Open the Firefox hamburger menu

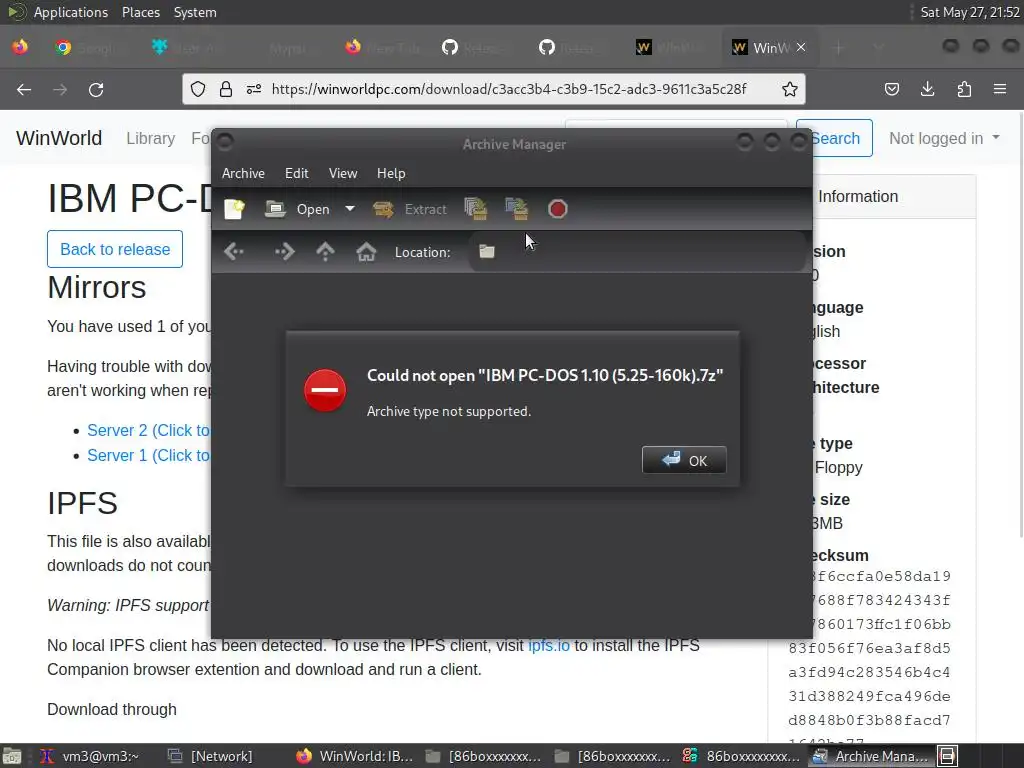coord(1000,89)
